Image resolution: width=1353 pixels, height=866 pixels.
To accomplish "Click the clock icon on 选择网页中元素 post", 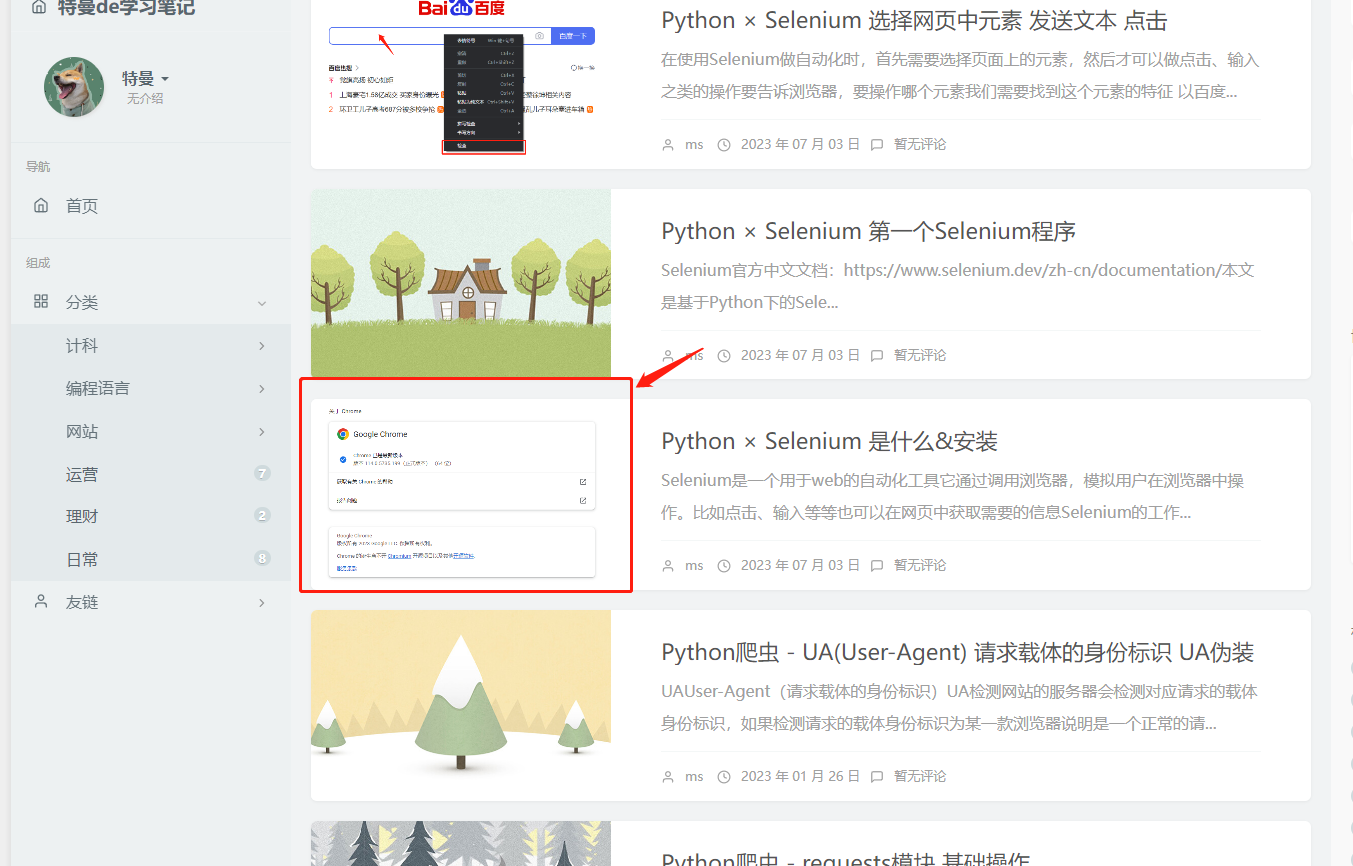I will pyautogui.click(x=724, y=144).
